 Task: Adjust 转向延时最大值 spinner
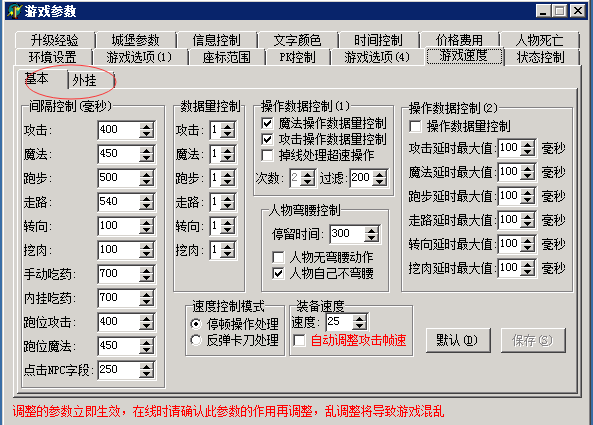tap(527, 244)
